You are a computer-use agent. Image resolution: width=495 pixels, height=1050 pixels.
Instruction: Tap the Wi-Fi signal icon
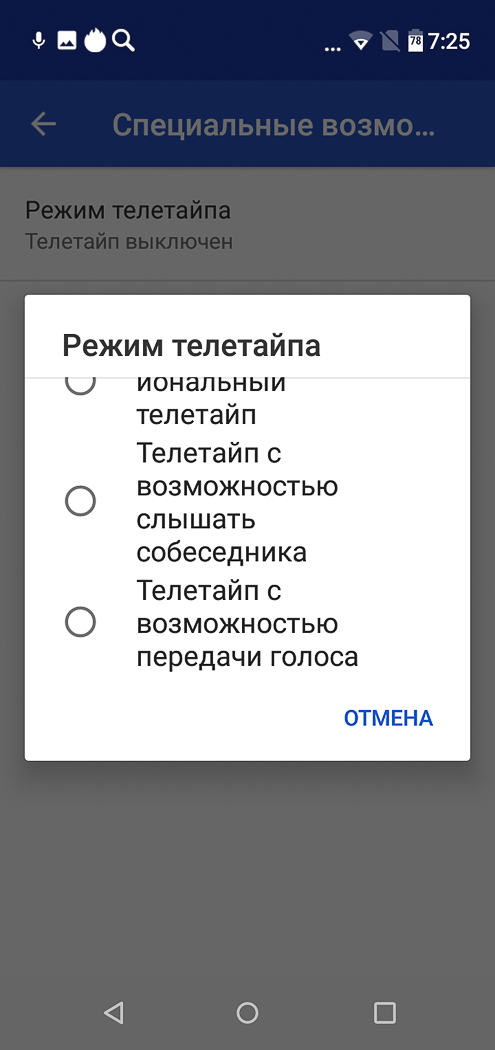[x=361, y=42]
